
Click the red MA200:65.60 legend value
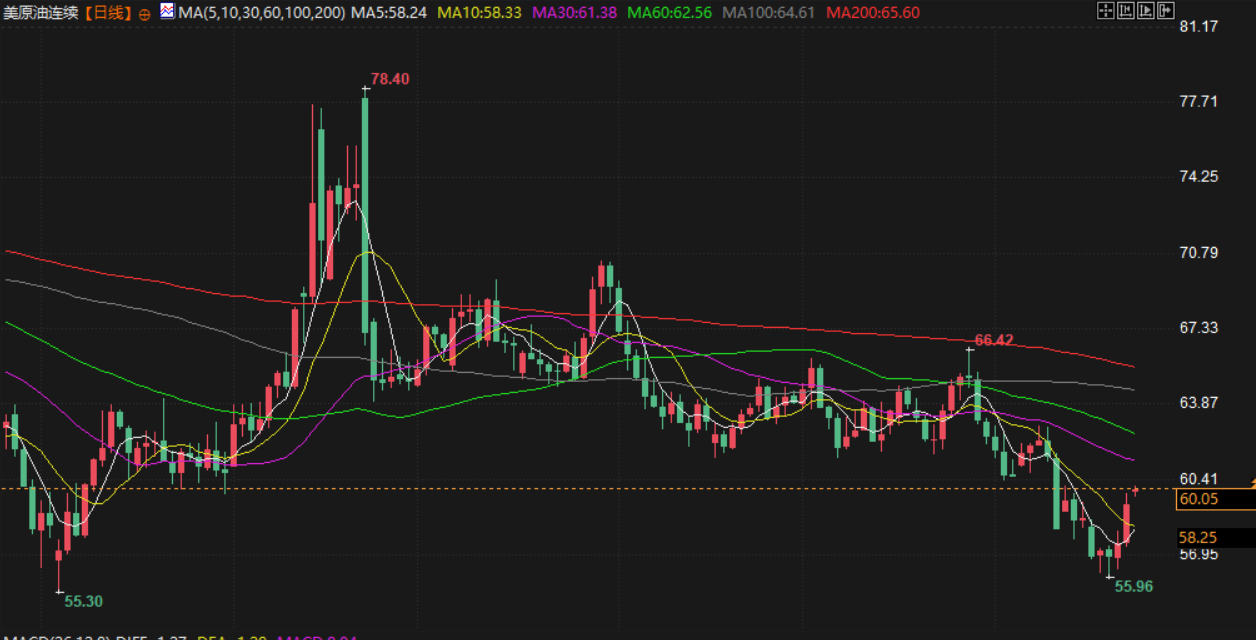tap(874, 13)
